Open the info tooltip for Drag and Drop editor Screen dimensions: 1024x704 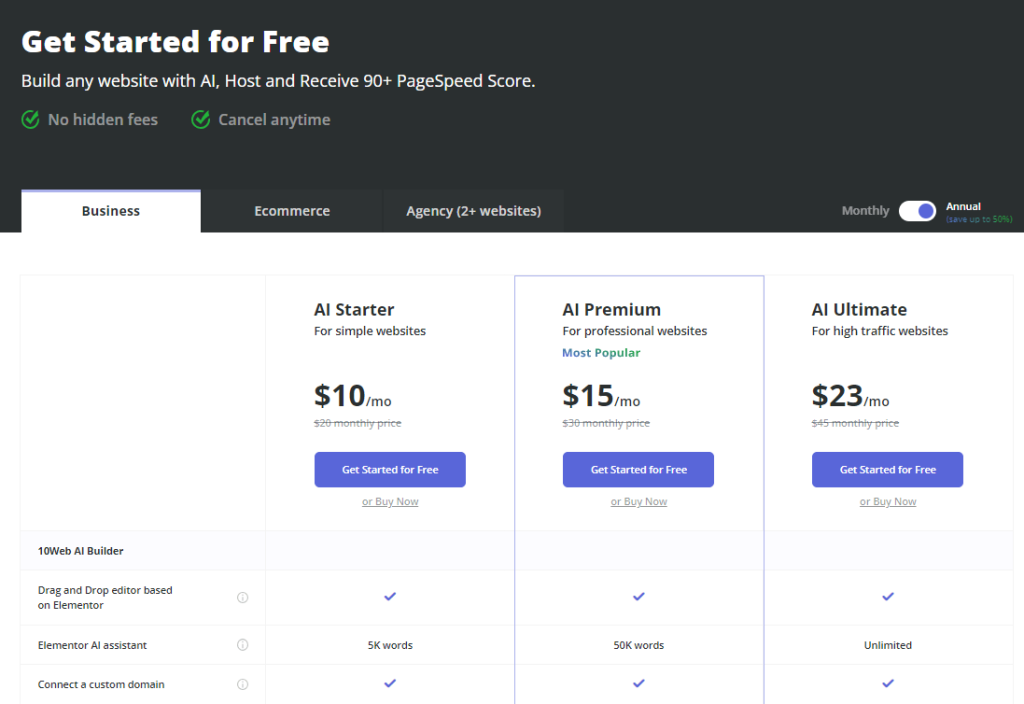243,597
